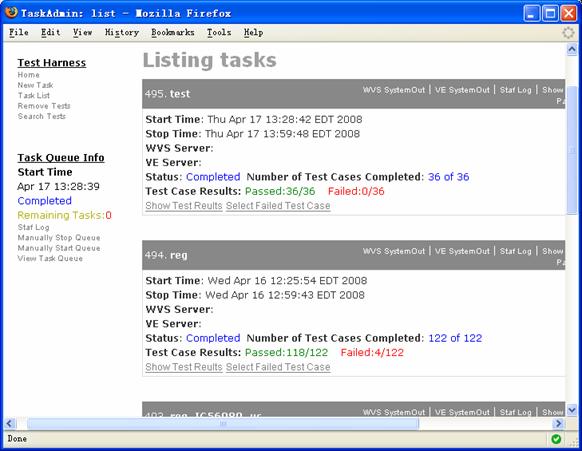Click 'Thu Apr 17 13:28:42 EDT 2008' start time
Viewport: 582px width, 451px height.
(285, 120)
